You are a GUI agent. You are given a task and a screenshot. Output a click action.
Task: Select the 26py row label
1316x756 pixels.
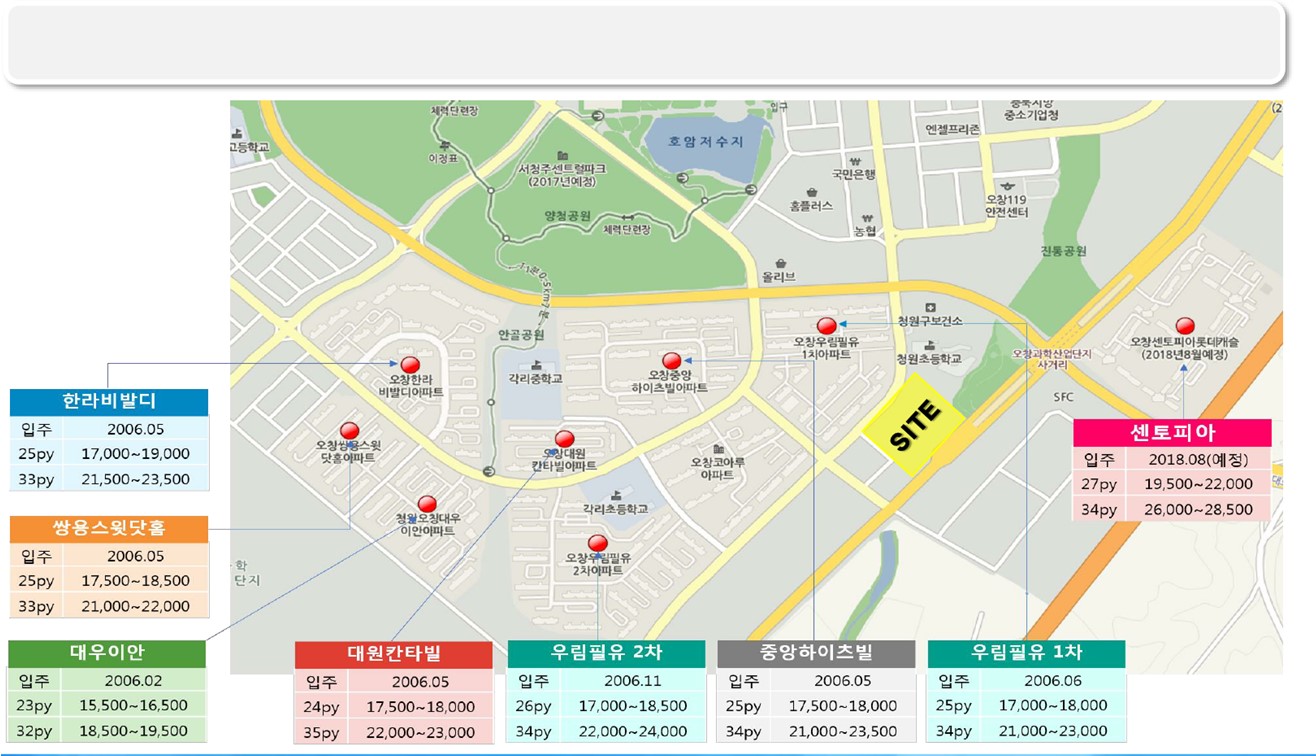click(x=535, y=706)
